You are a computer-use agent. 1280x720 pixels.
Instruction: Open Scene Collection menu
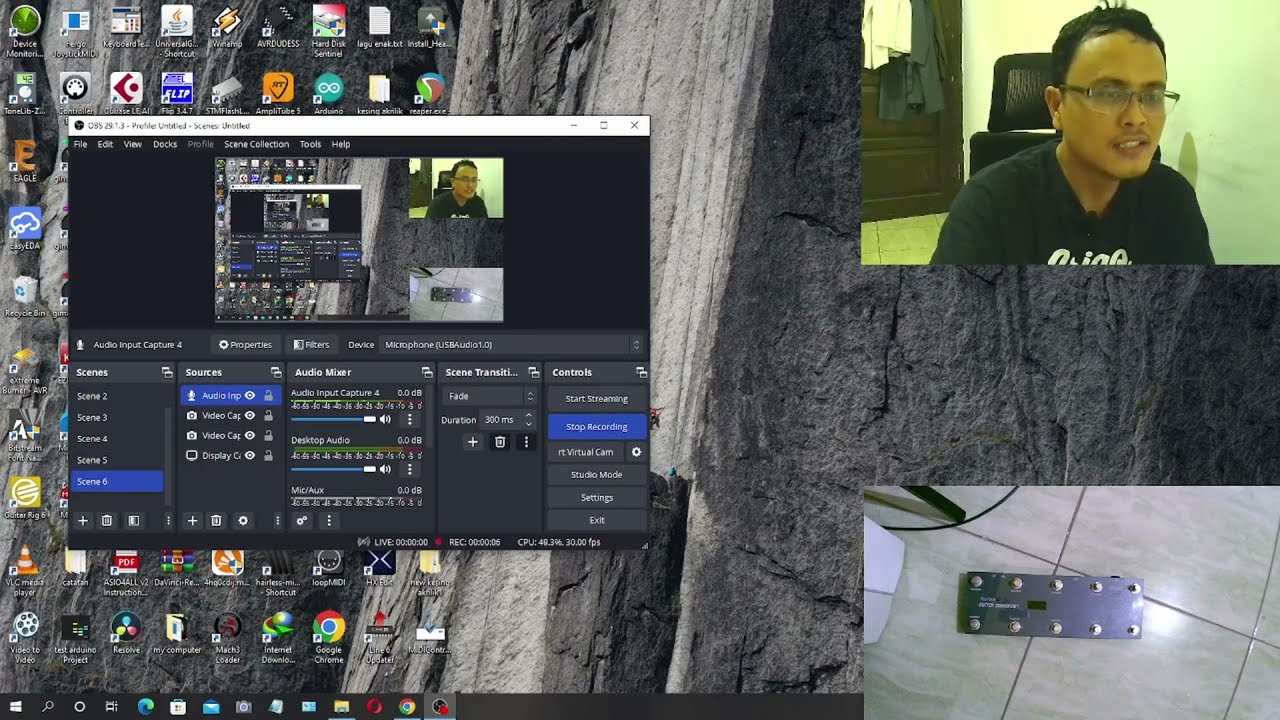pos(256,144)
